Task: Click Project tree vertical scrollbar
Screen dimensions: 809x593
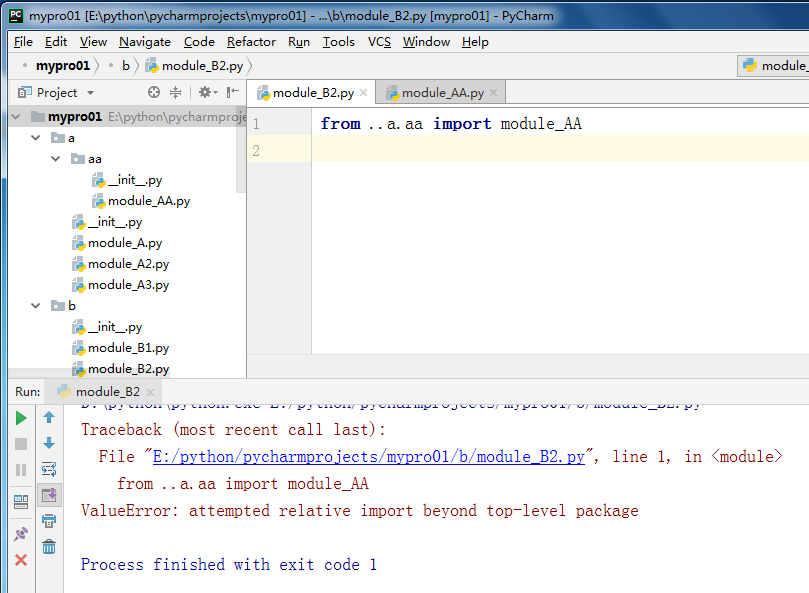Action: [x=240, y=151]
